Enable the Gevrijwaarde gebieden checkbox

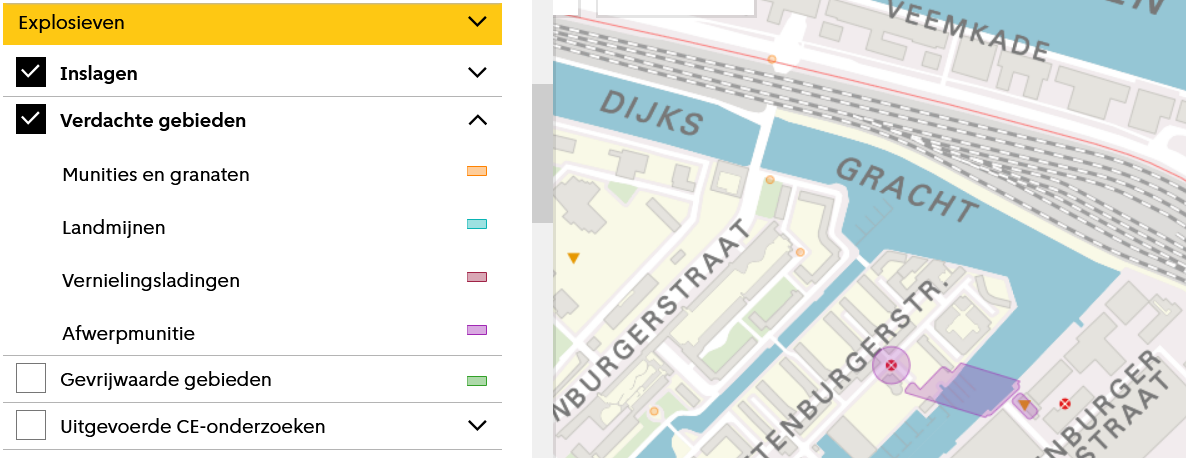31,378
